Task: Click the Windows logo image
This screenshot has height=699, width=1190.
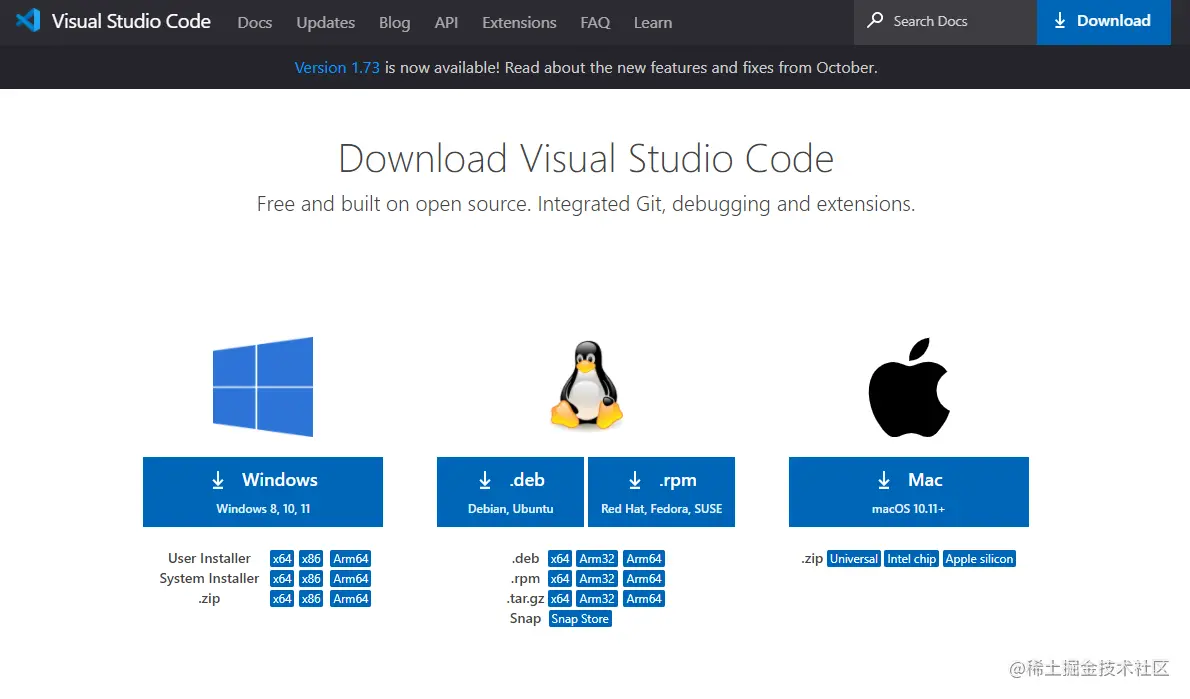Action: click(263, 387)
